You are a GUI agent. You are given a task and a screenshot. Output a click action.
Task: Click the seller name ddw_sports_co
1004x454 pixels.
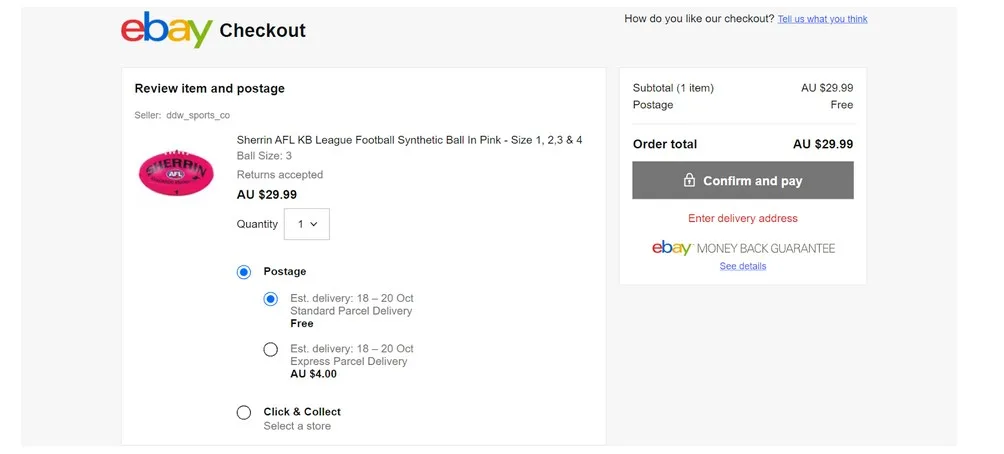pos(198,115)
